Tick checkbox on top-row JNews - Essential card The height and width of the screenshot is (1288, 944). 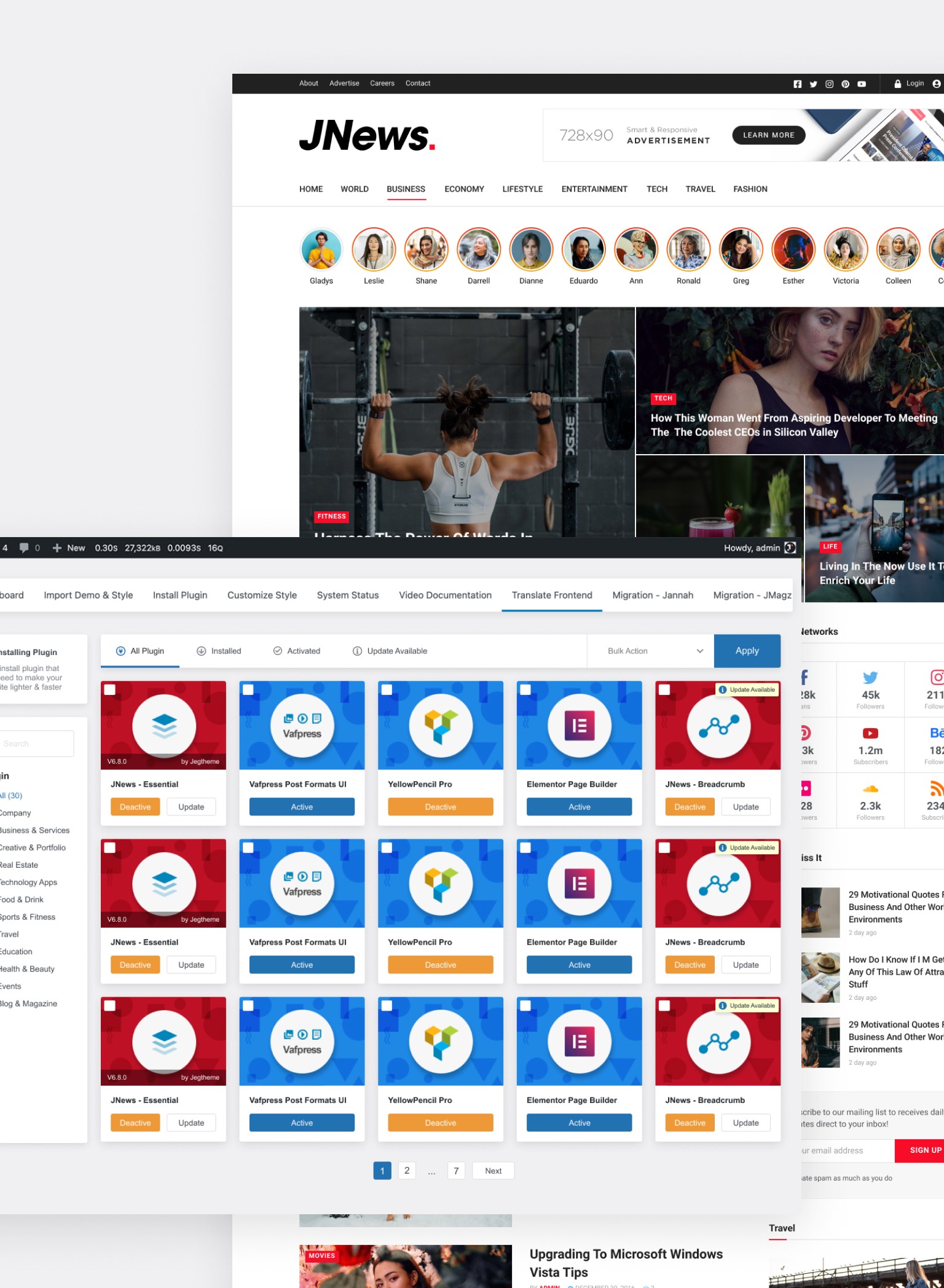point(110,689)
